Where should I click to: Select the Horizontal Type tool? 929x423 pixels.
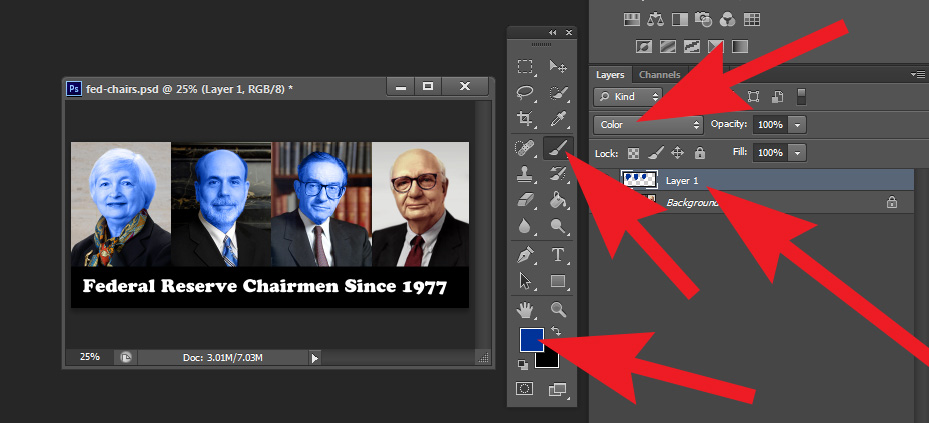[558, 255]
